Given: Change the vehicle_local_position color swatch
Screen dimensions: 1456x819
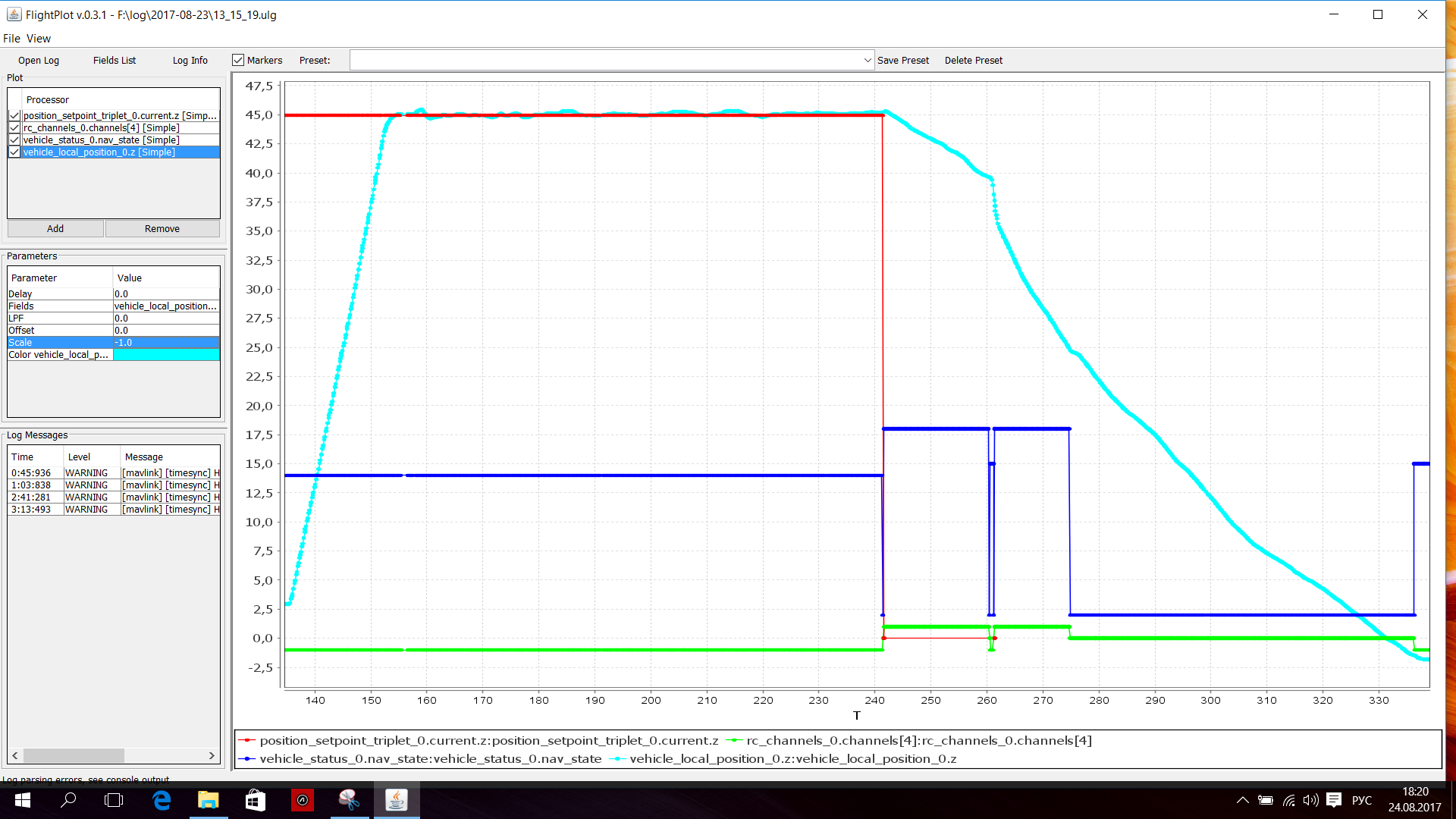Looking at the screenshot, I should (166, 354).
